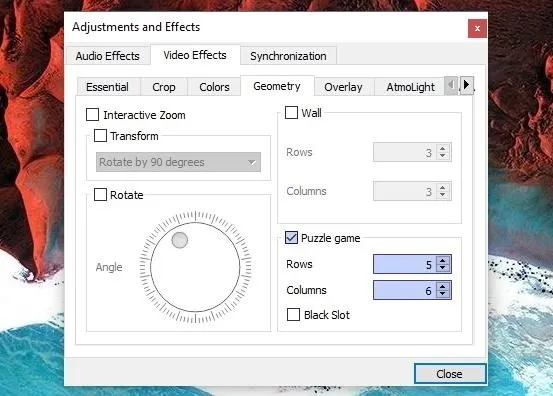Toggle the Black Slot checkbox
Screen dimensions: 553x396
coord(293,315)
